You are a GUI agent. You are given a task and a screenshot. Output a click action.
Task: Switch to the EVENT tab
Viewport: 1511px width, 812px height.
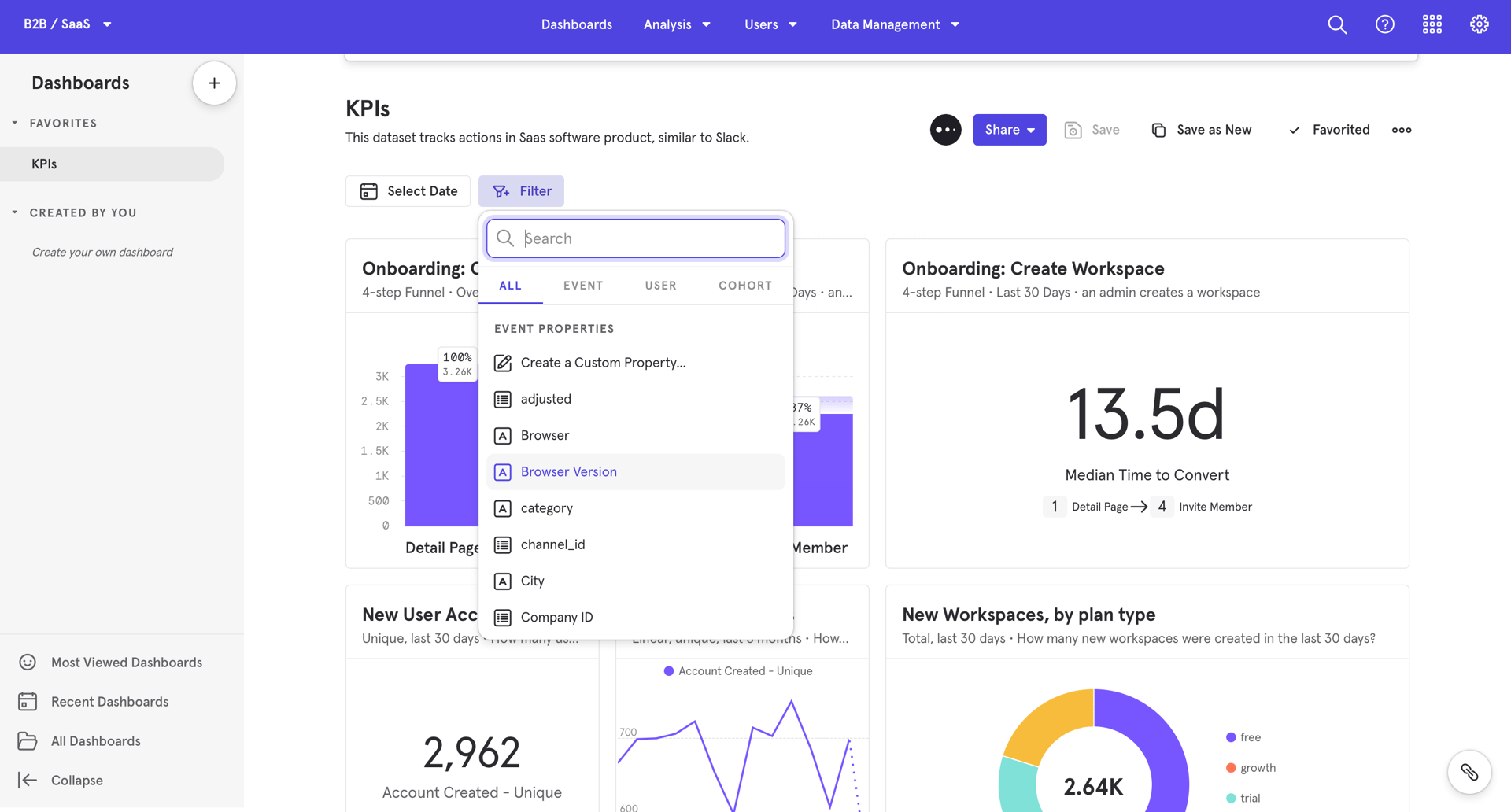pyautogui.click(x=583, y=286)
